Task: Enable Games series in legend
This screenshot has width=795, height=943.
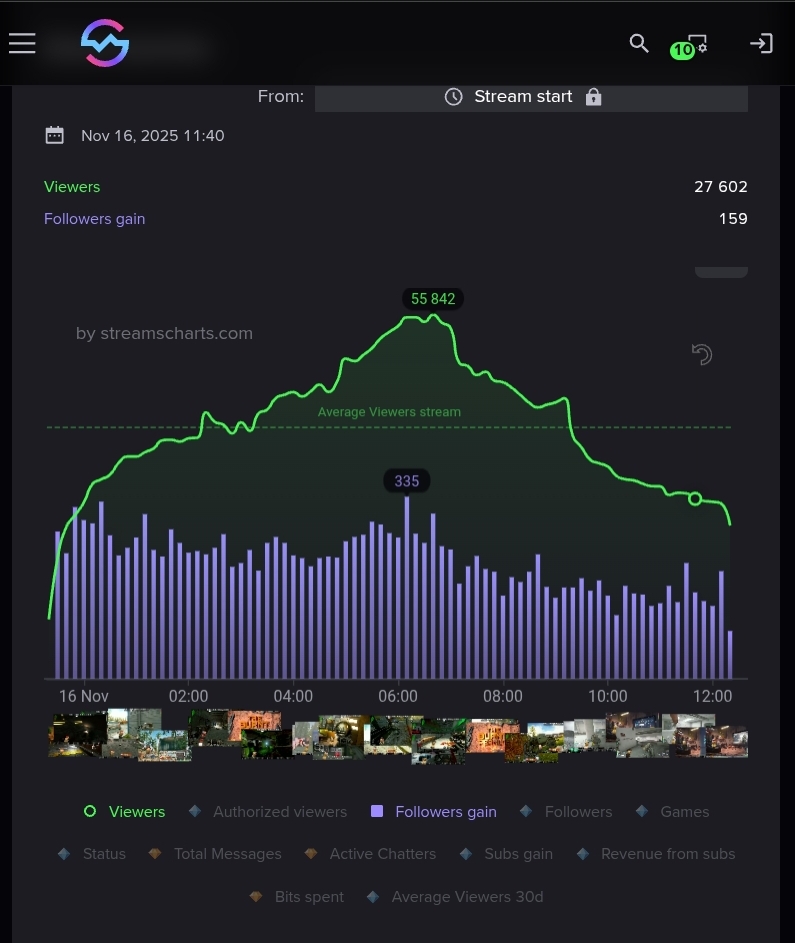Action: (673, 811)
